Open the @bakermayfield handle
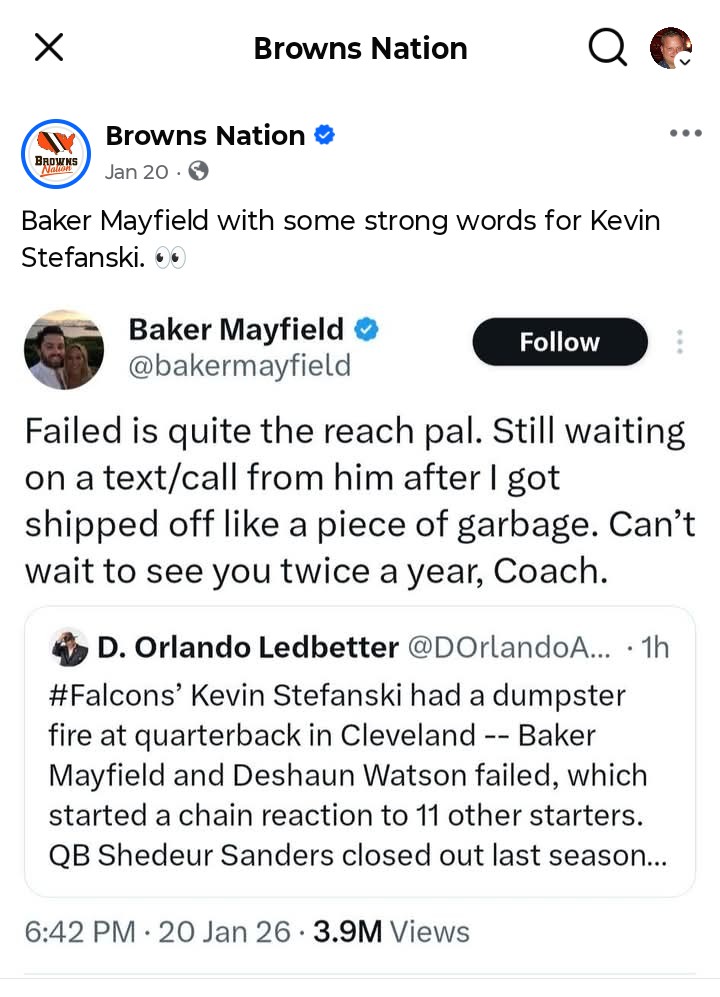Image resolution: width=720 pixels, height=997 pixels. tap(239, 366)
